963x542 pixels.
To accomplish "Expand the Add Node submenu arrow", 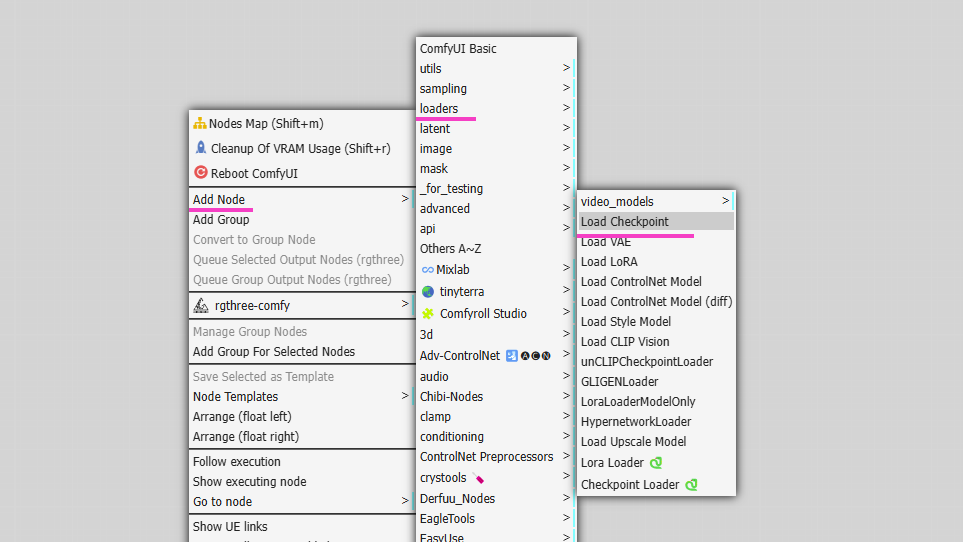I will click(405, 198).
